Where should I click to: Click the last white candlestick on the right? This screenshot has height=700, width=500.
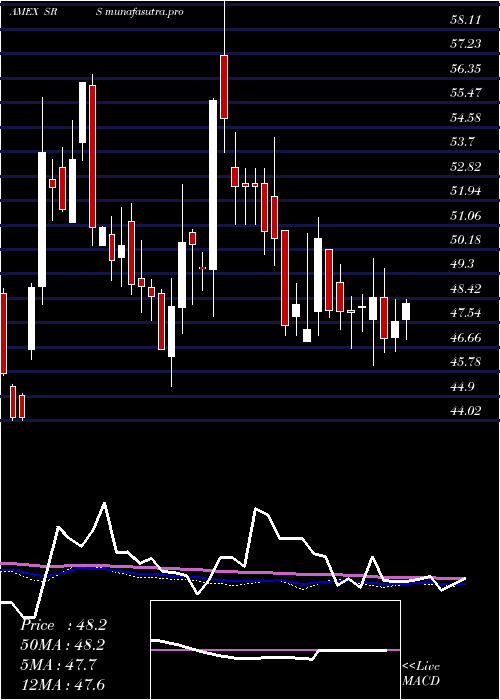[x=406, y=312]
